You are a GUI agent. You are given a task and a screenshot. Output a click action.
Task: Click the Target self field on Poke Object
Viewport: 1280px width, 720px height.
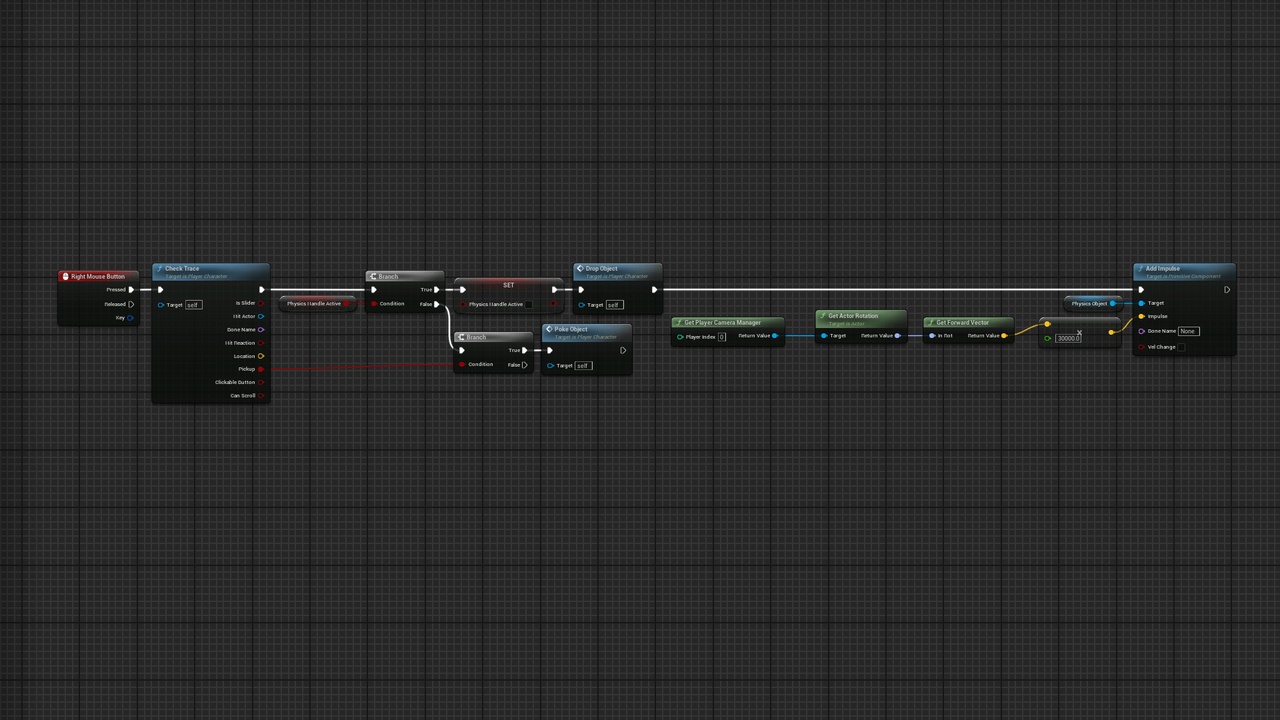point(583,365)
